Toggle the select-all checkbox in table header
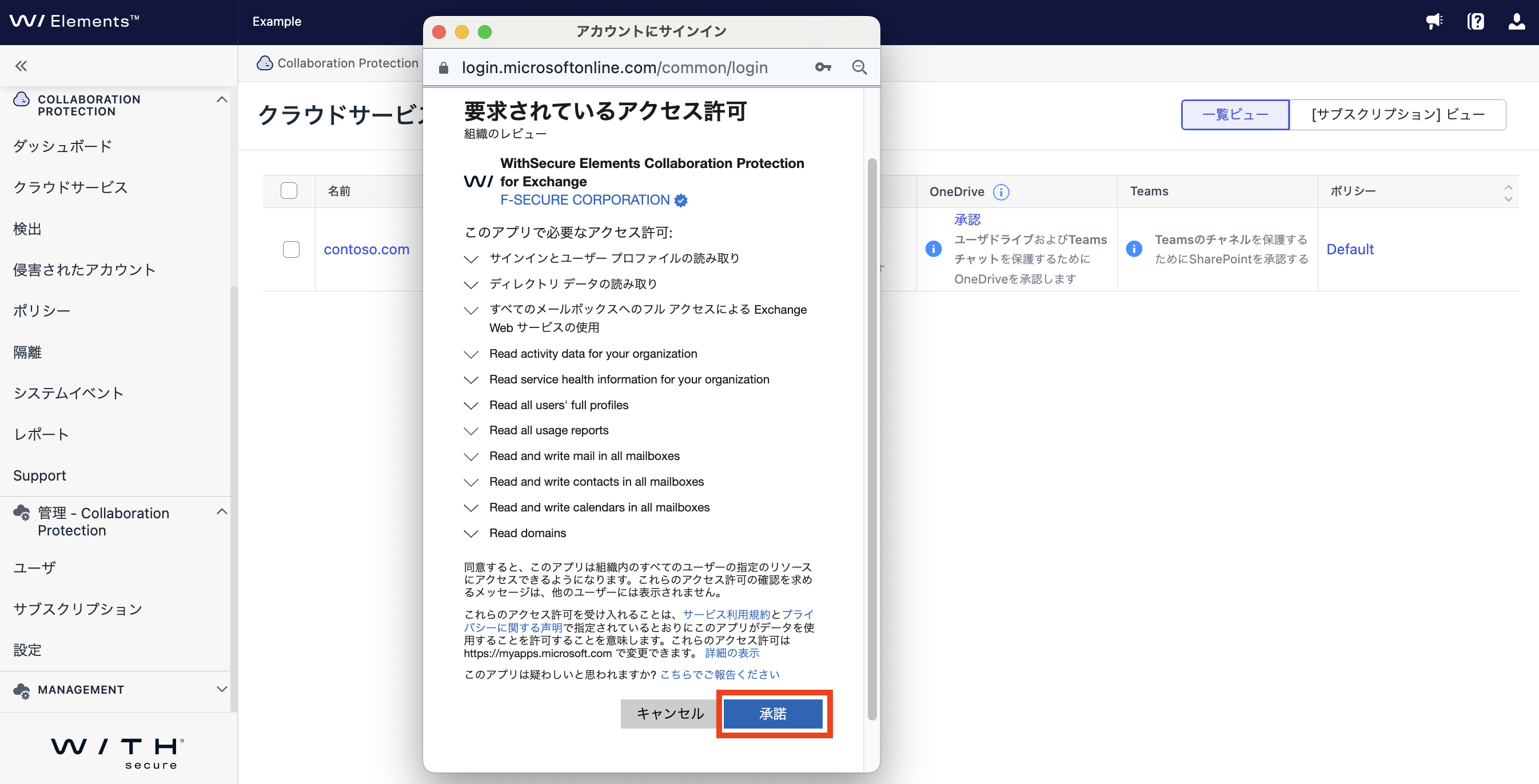The image size is (1539, 784). click(289, 190)
